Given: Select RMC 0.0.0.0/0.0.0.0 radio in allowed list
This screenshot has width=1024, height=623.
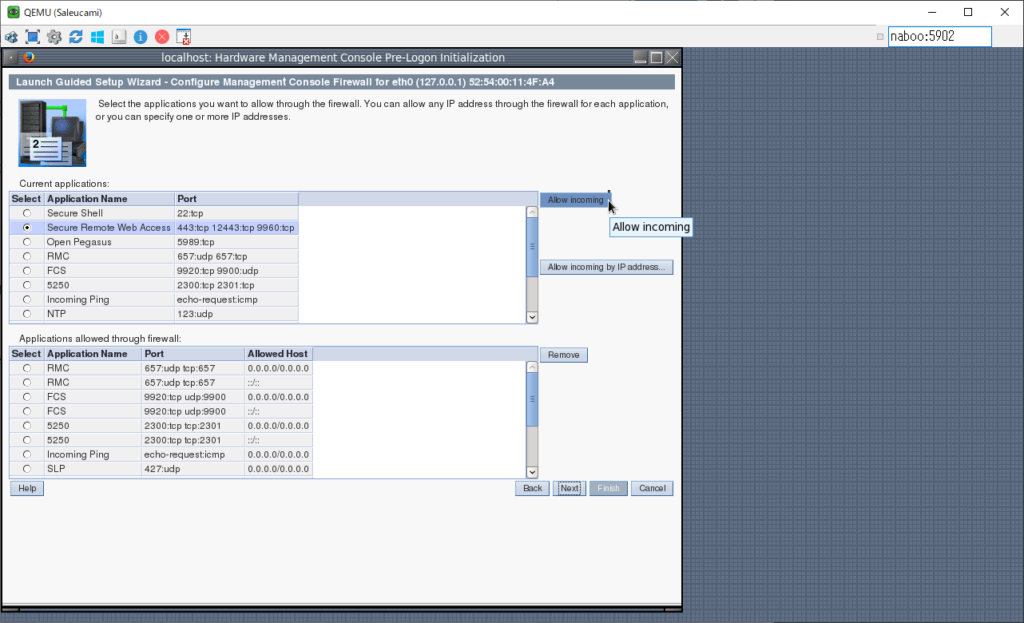Looking at the screenshot, I should click(x=27, y=368).
